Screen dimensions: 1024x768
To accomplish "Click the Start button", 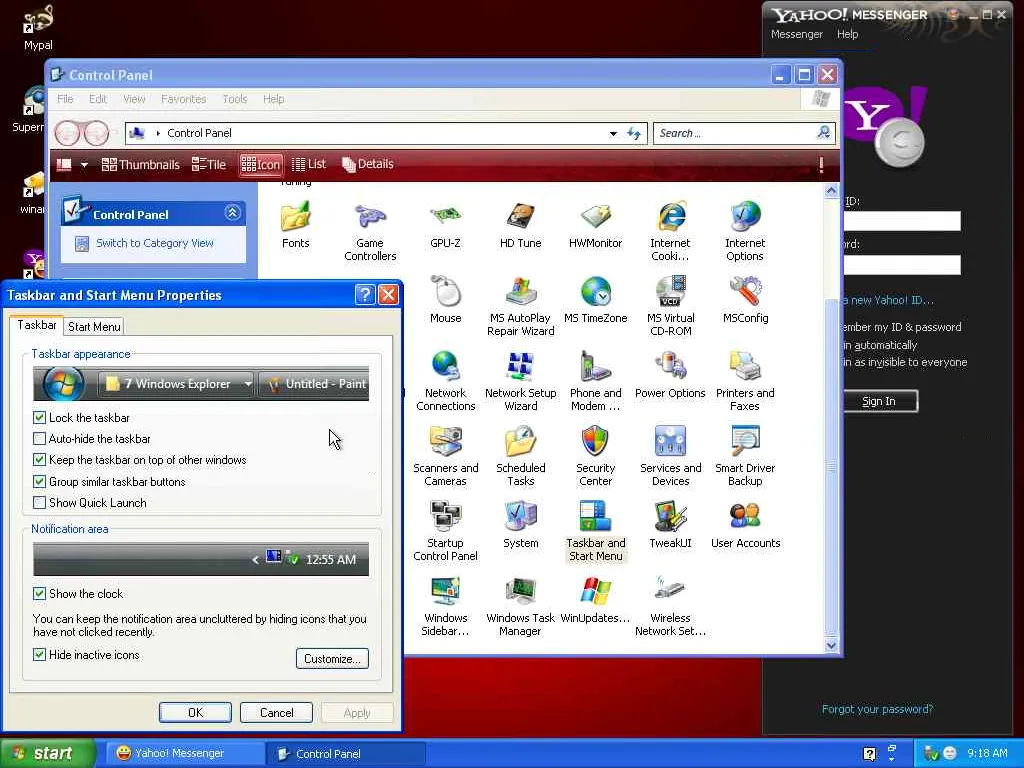I will click(x=47, y=753).
